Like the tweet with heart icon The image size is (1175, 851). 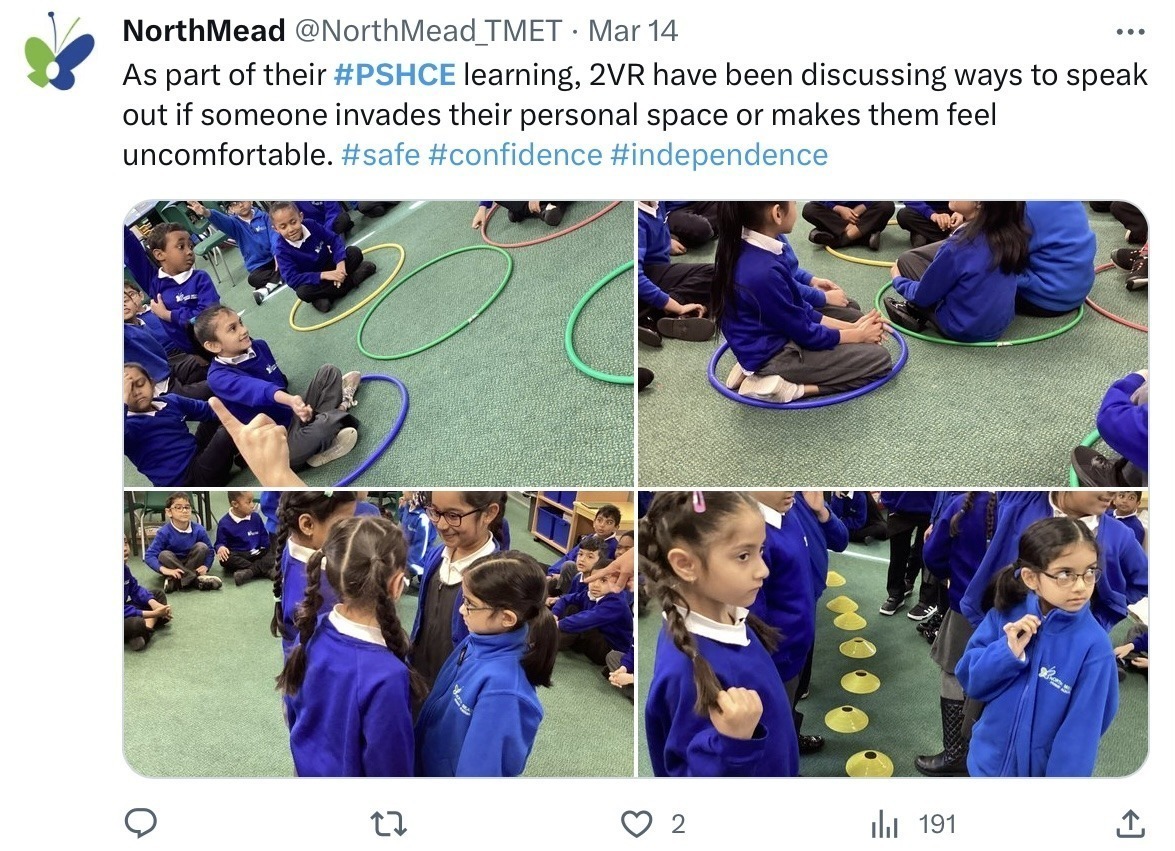pos(637,824)
